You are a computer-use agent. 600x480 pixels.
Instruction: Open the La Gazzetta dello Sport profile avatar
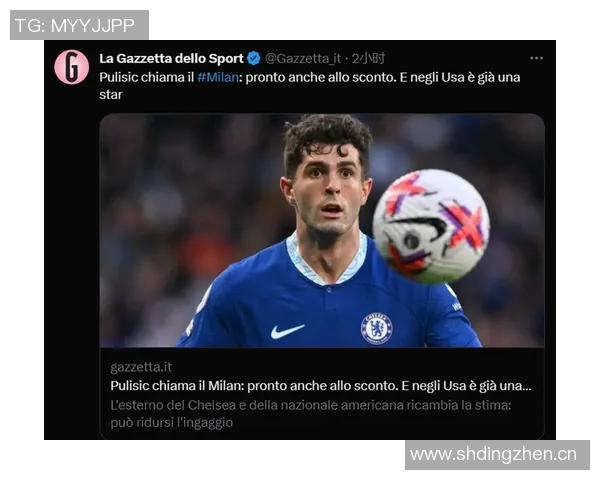pos(72,67)
